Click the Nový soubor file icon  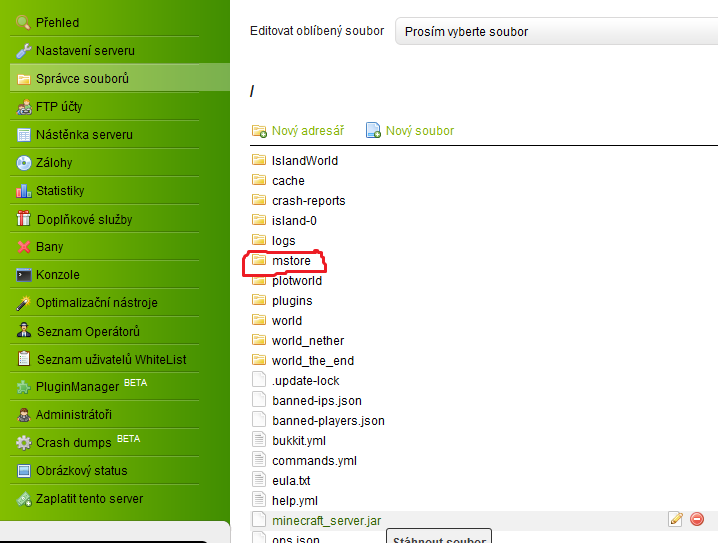tap(373, 130)
